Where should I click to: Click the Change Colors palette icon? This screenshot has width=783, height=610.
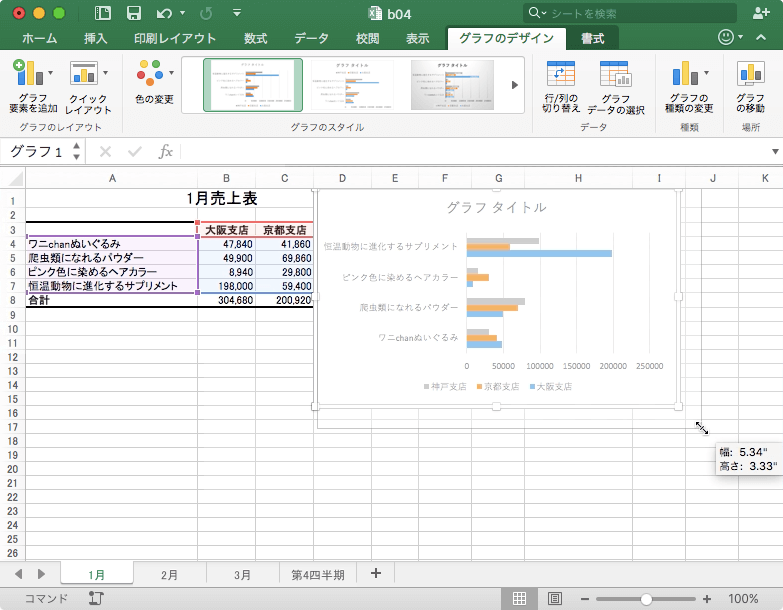pos(150,73)
